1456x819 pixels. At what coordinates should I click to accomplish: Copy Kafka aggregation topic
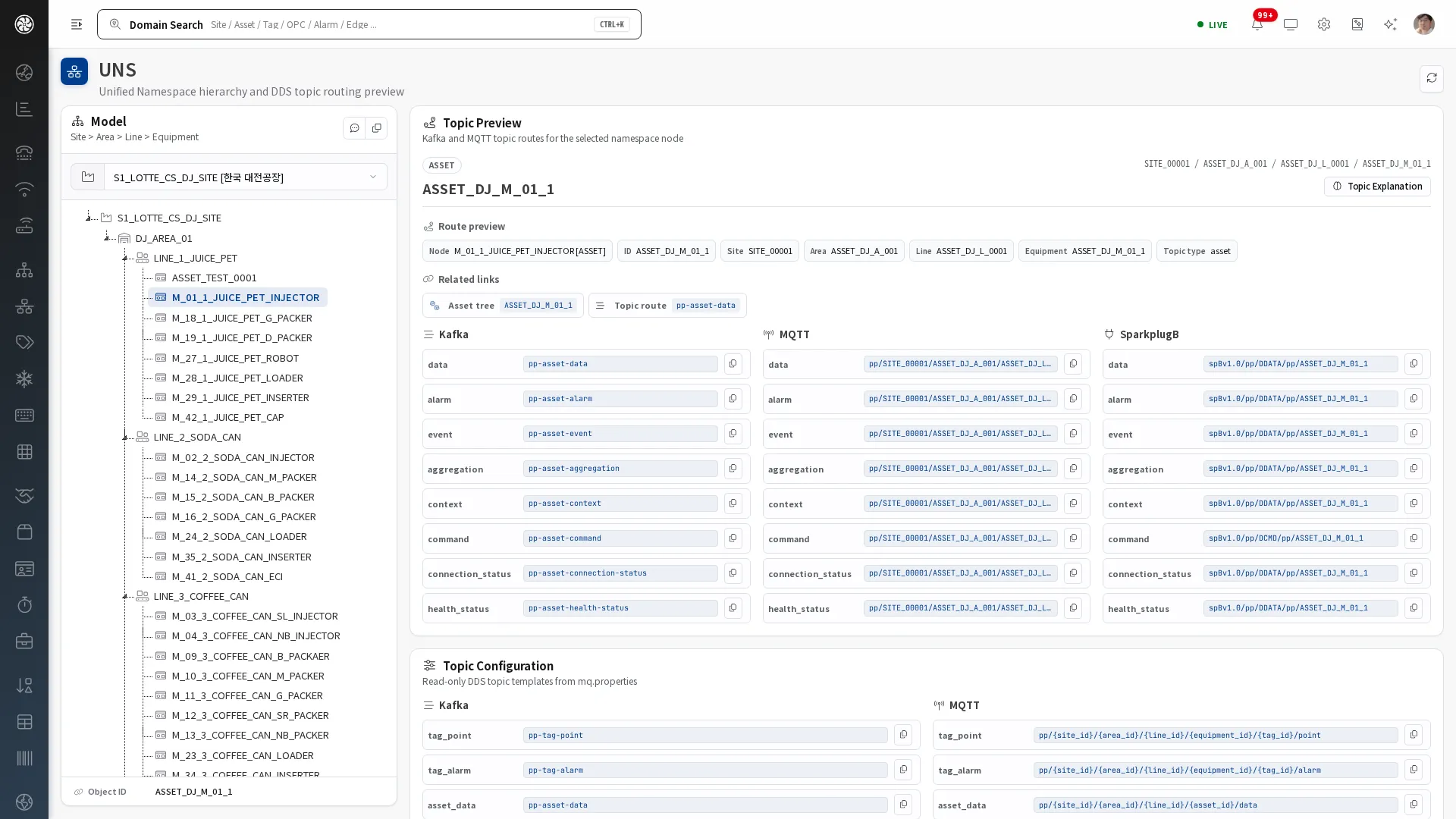[x=733, y=469]
